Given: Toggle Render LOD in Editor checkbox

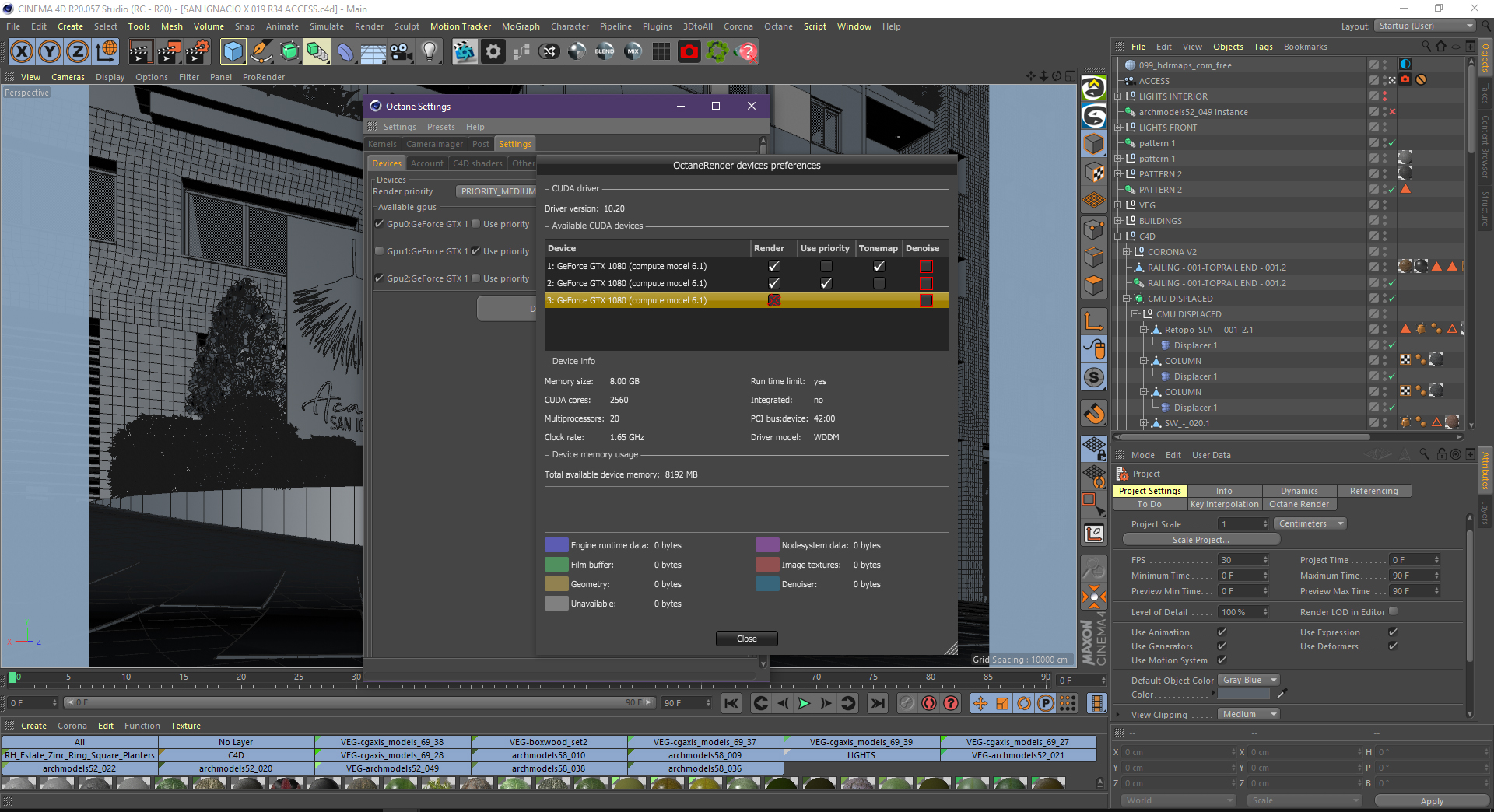Looking at the screenshot, I should (x=1393, y=611).
